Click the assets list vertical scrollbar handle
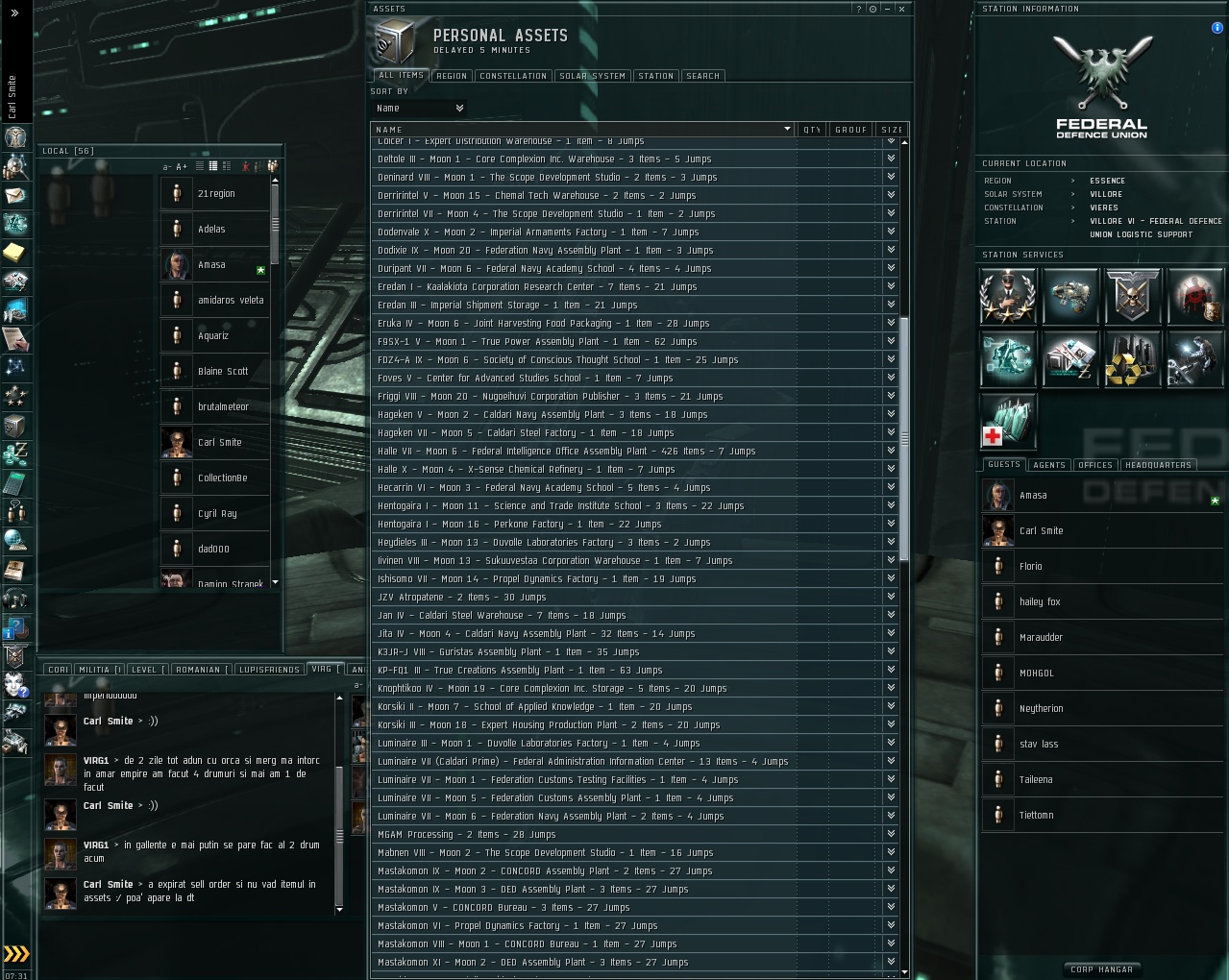 click(x=904, y=439)
